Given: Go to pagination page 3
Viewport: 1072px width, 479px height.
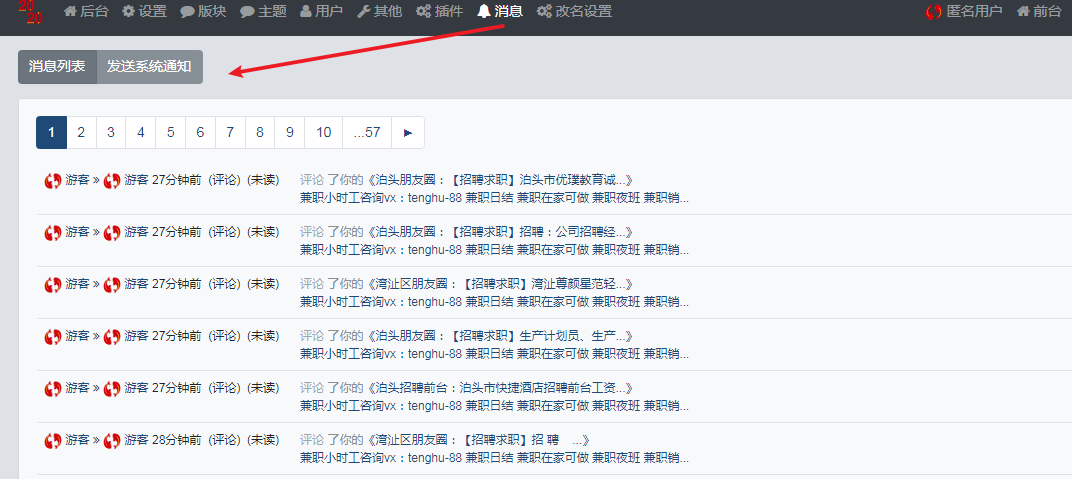Looking at the screenshot, I should (111, 133).
